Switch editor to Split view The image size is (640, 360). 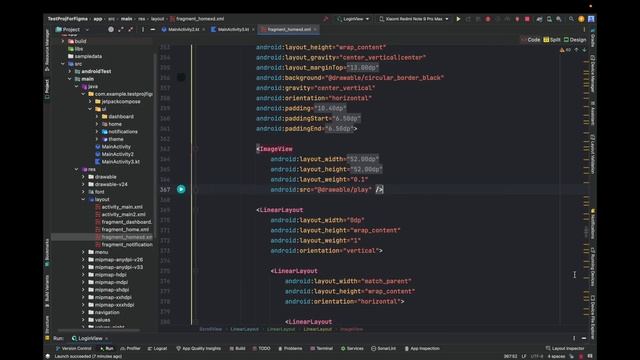click(552, 40)
